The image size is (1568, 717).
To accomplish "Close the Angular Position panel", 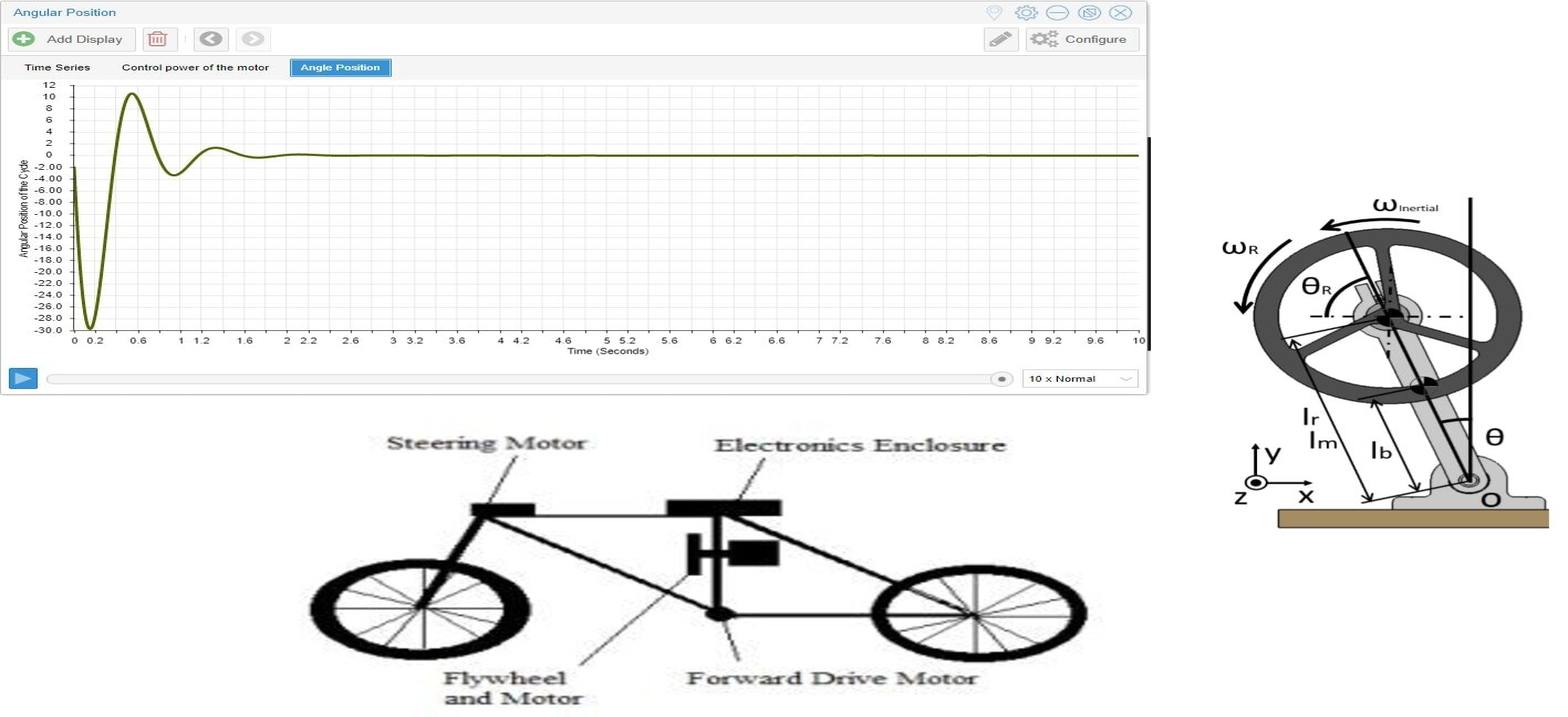I will pos(1120,13).
